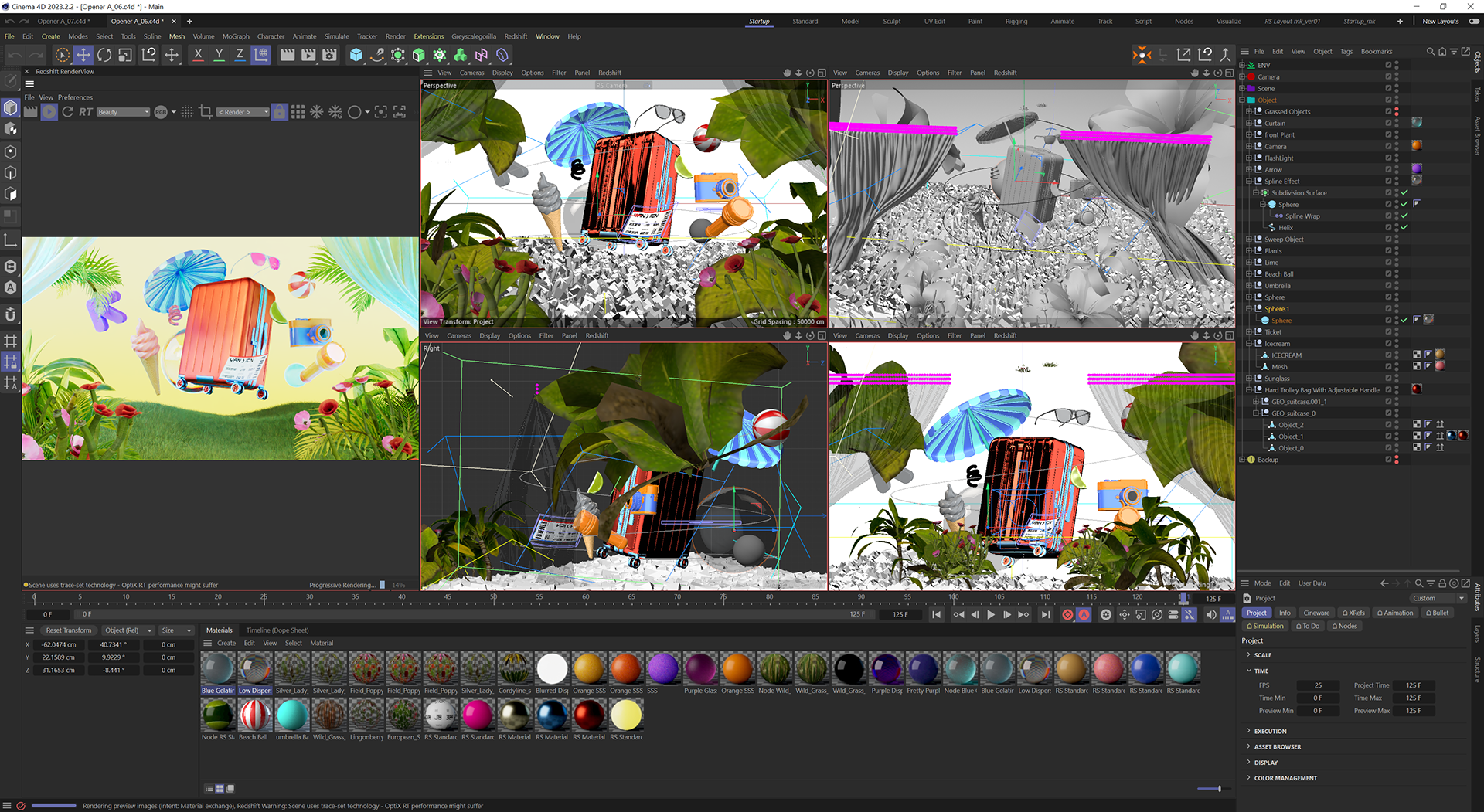Screen dimensions: 1484x812
Task: Click the New Layouts button
Action: click(1441, 22)
